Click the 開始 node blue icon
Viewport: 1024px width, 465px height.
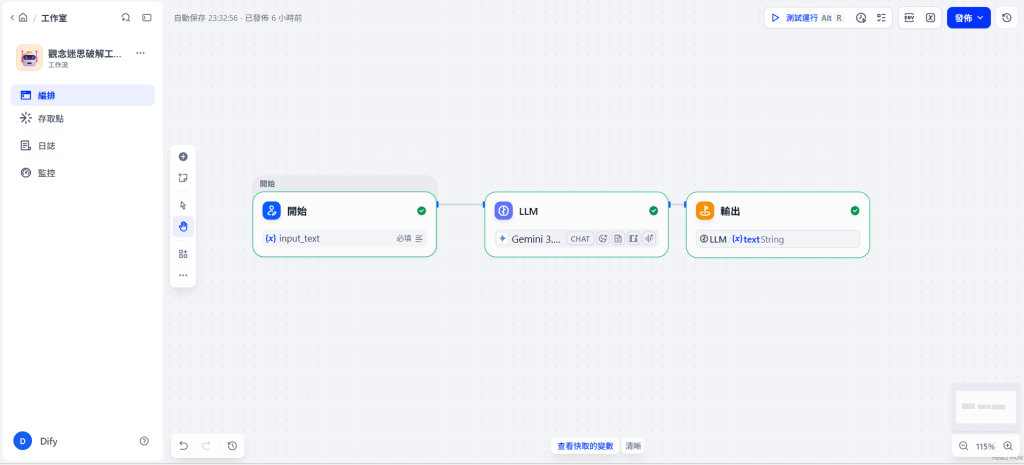pos(272,210)
